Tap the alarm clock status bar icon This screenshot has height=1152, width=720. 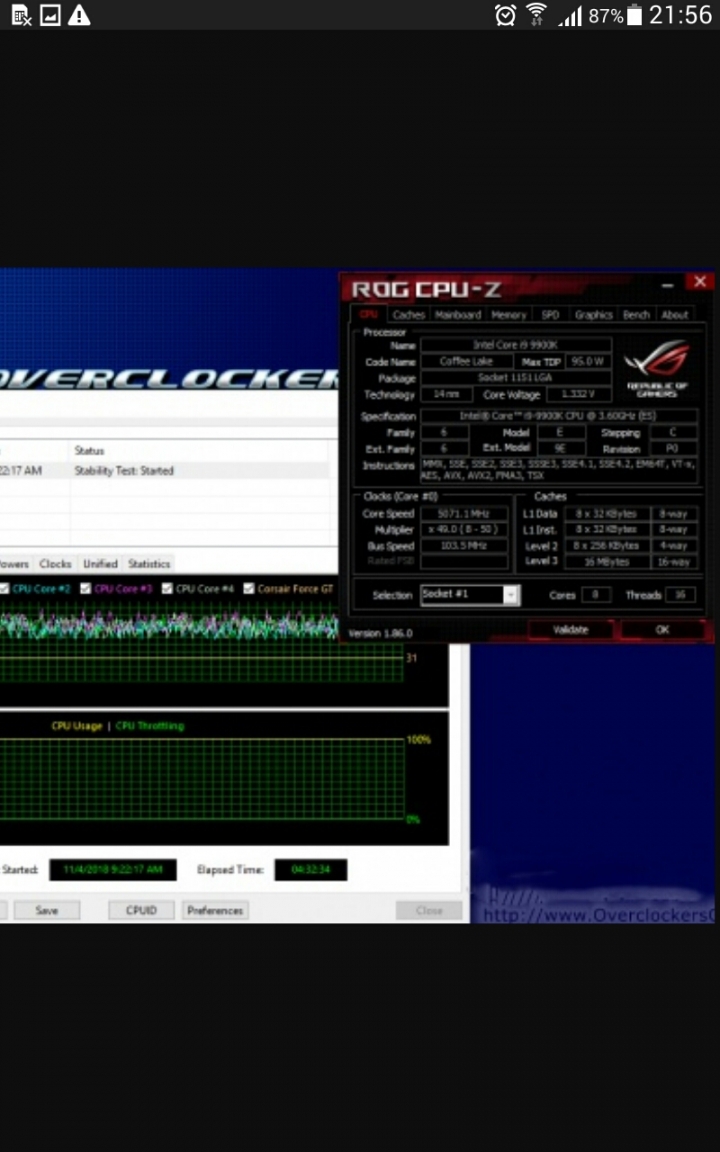505,15
